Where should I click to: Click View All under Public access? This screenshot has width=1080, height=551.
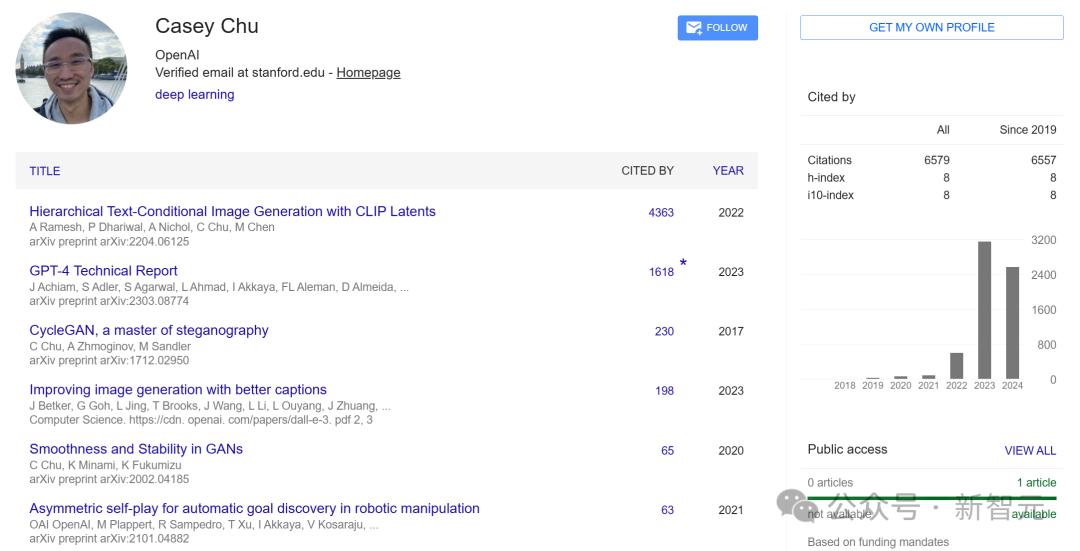coord(1030,450)
